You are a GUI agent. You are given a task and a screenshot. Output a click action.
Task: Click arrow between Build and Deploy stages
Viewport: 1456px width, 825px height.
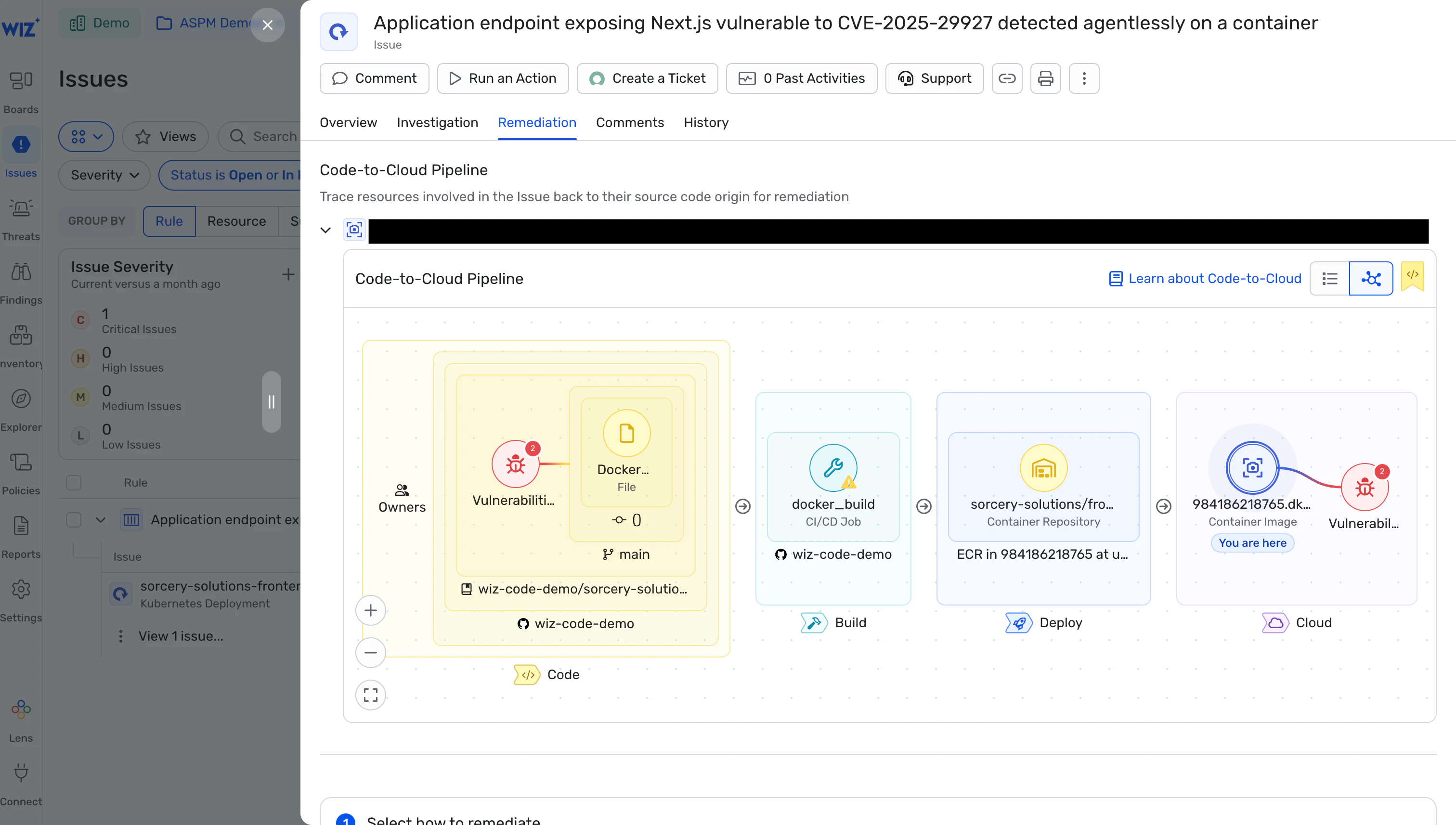pyautogui.click(x=924, y=506)
